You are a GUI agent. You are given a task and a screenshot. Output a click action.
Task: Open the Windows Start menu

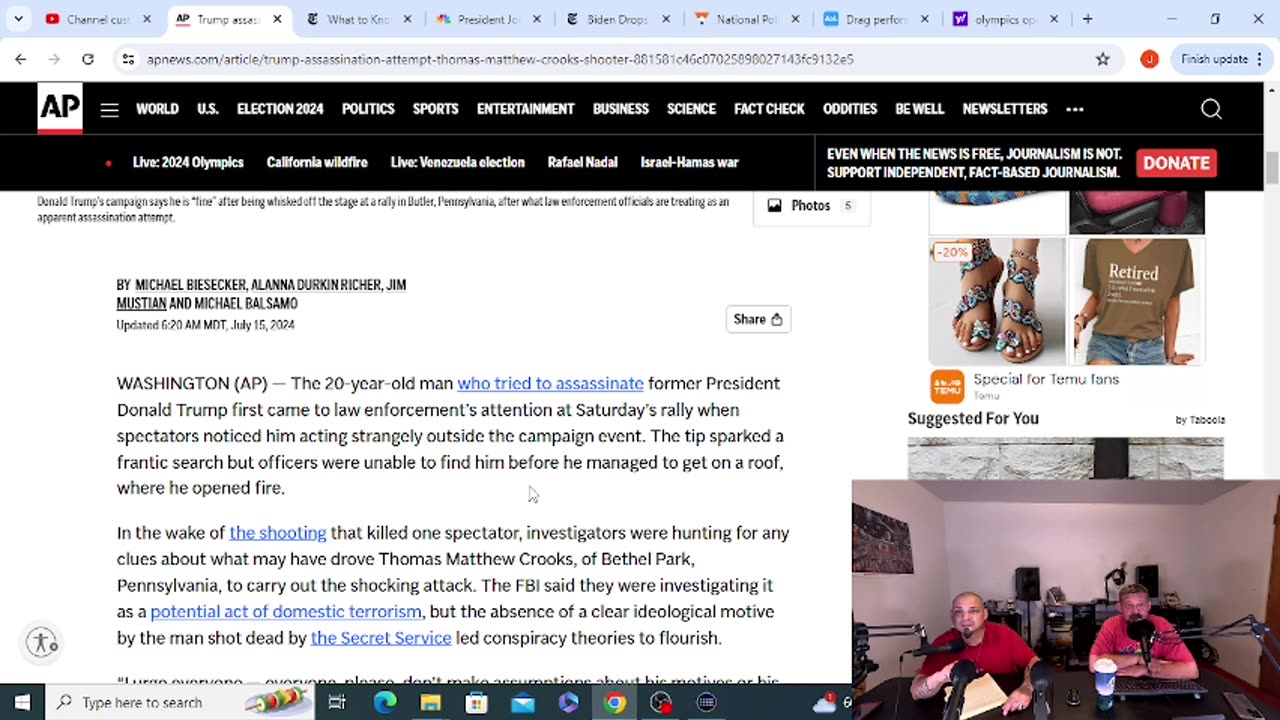click(x=22, y=702)
